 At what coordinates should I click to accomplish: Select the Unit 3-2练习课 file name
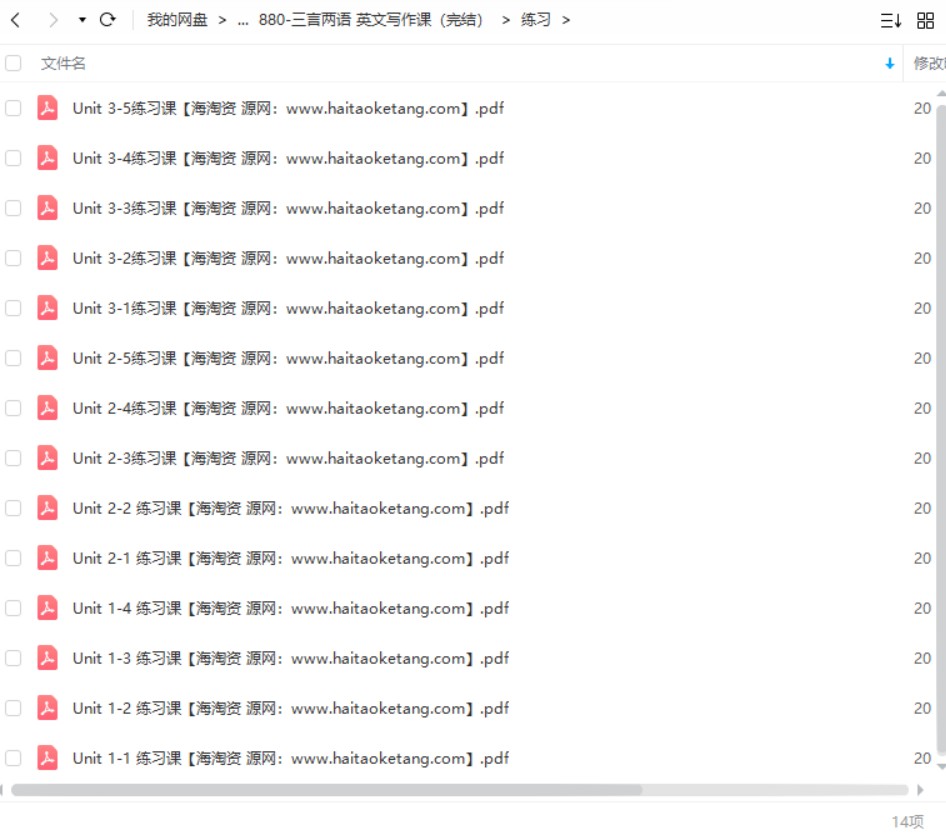point(288,259)
